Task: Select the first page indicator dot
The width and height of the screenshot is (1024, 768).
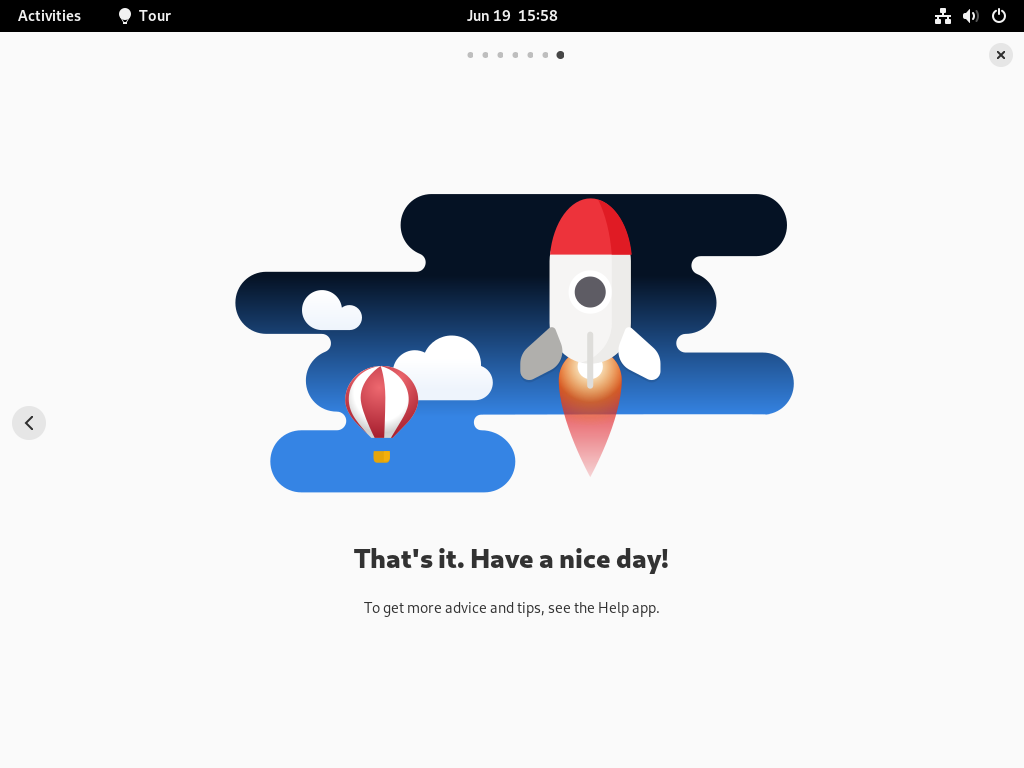Action: coord(470,55)
